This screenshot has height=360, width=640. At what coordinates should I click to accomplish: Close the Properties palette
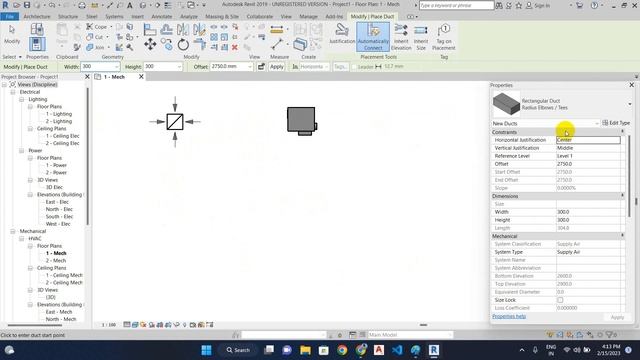tap(631, 85)
